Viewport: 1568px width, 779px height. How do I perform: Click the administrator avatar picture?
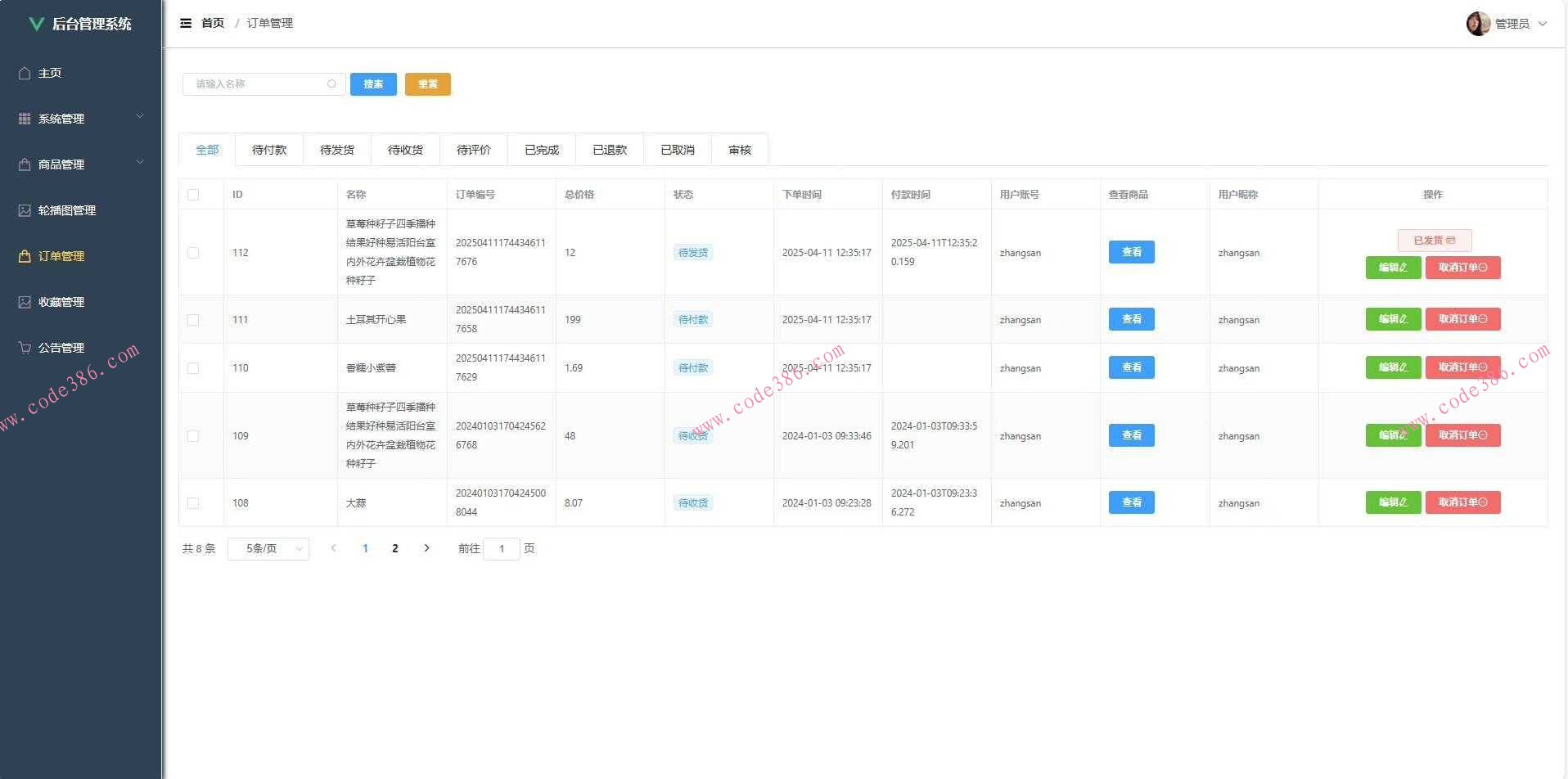coord(1477,24)
